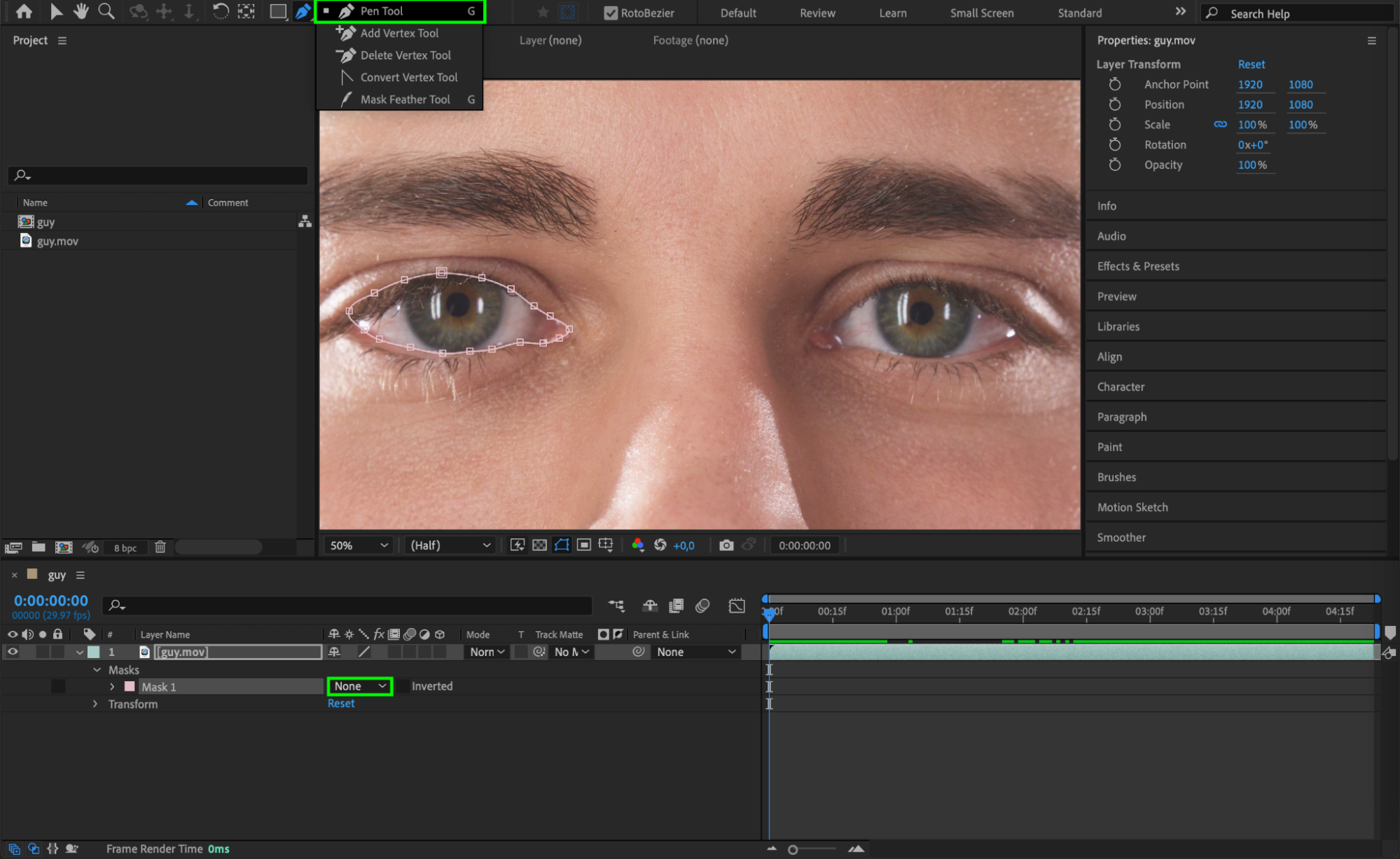Viewport: 1400px width, 859px height.
Task: Click Reset in Layer Transform properties
Action: tap(1251, 64)
